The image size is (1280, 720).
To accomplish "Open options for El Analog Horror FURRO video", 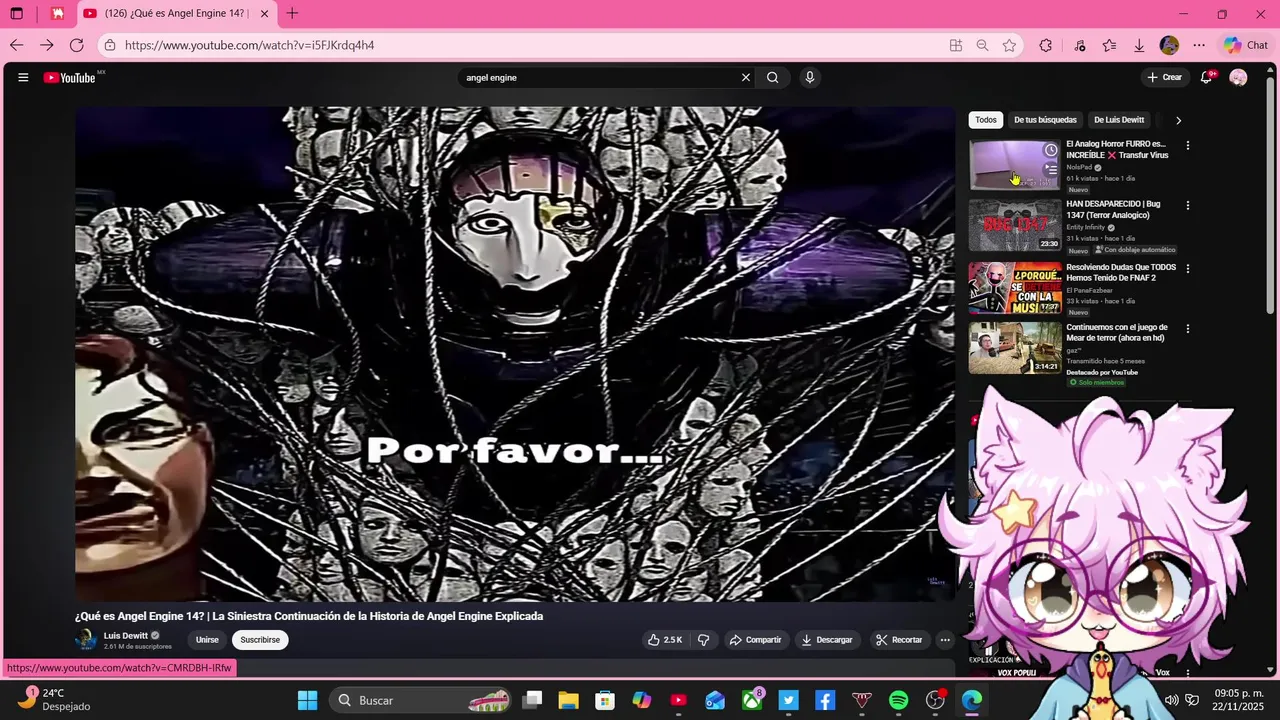I will click(x=1188, y=145).
